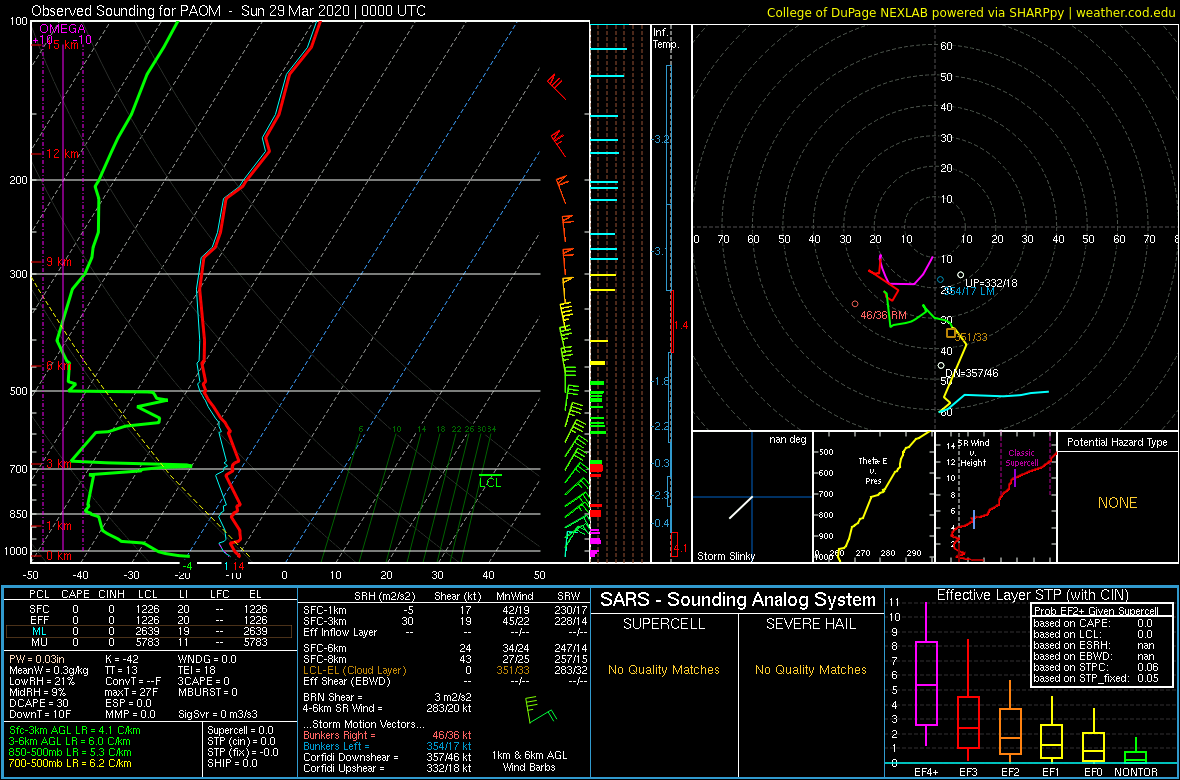Click No Quality Matches under SUPERCELL
Image resolution: width=1180 pixels, height=780 pixels.
click(x=664, y=669)
